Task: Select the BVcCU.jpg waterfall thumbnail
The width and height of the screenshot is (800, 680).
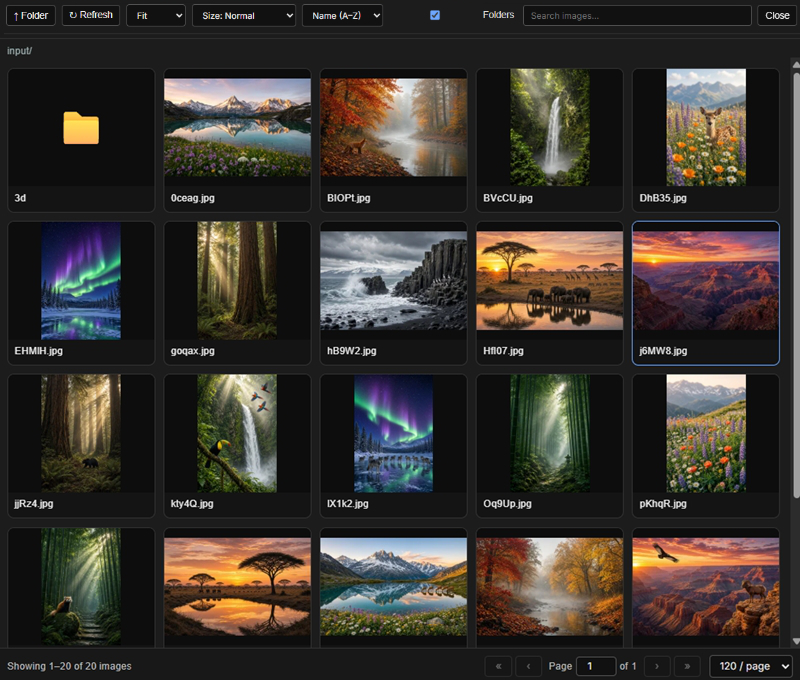Action: [x=549, y=127]
